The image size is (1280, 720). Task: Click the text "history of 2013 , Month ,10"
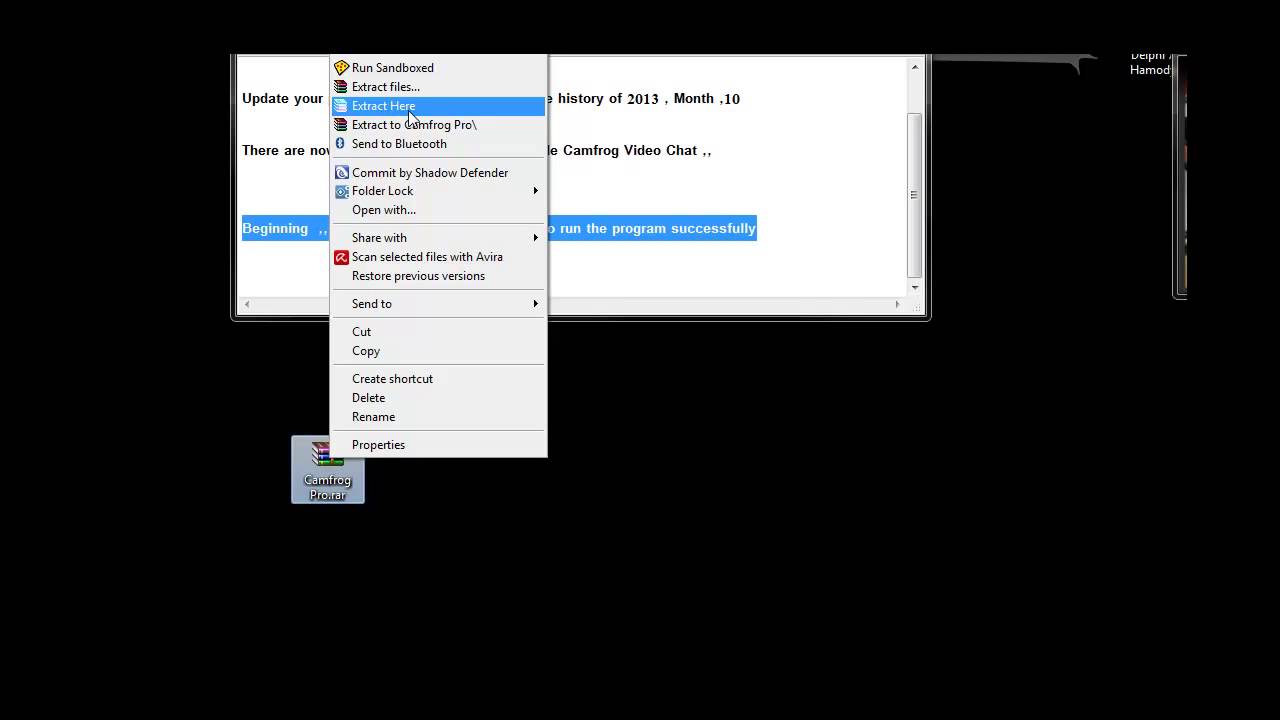coord(649,99)
